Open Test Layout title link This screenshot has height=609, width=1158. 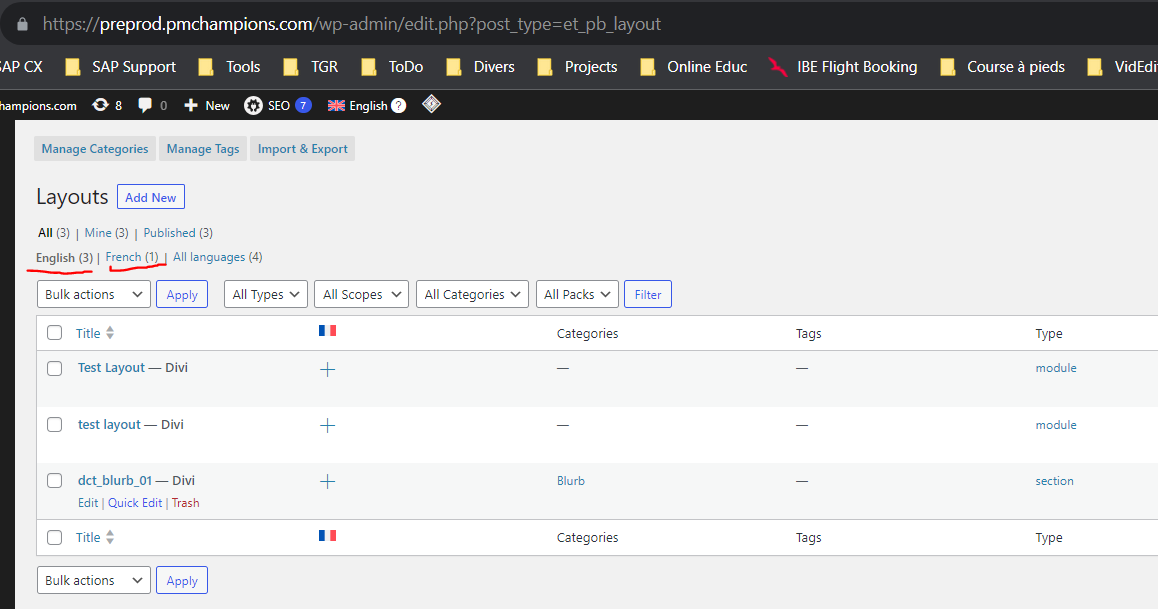tap(112, 368)
